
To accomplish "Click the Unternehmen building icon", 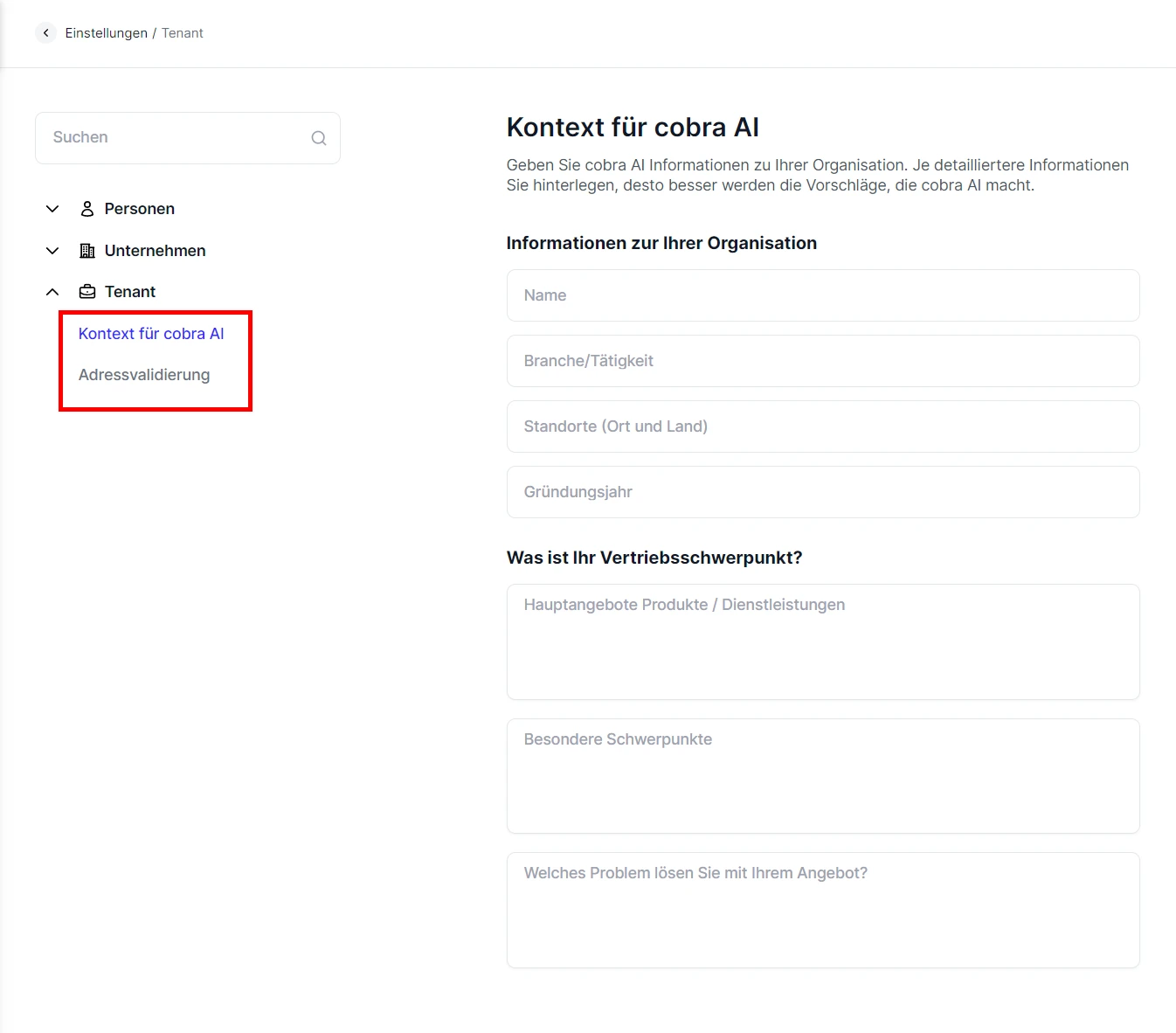I will 87,251.
